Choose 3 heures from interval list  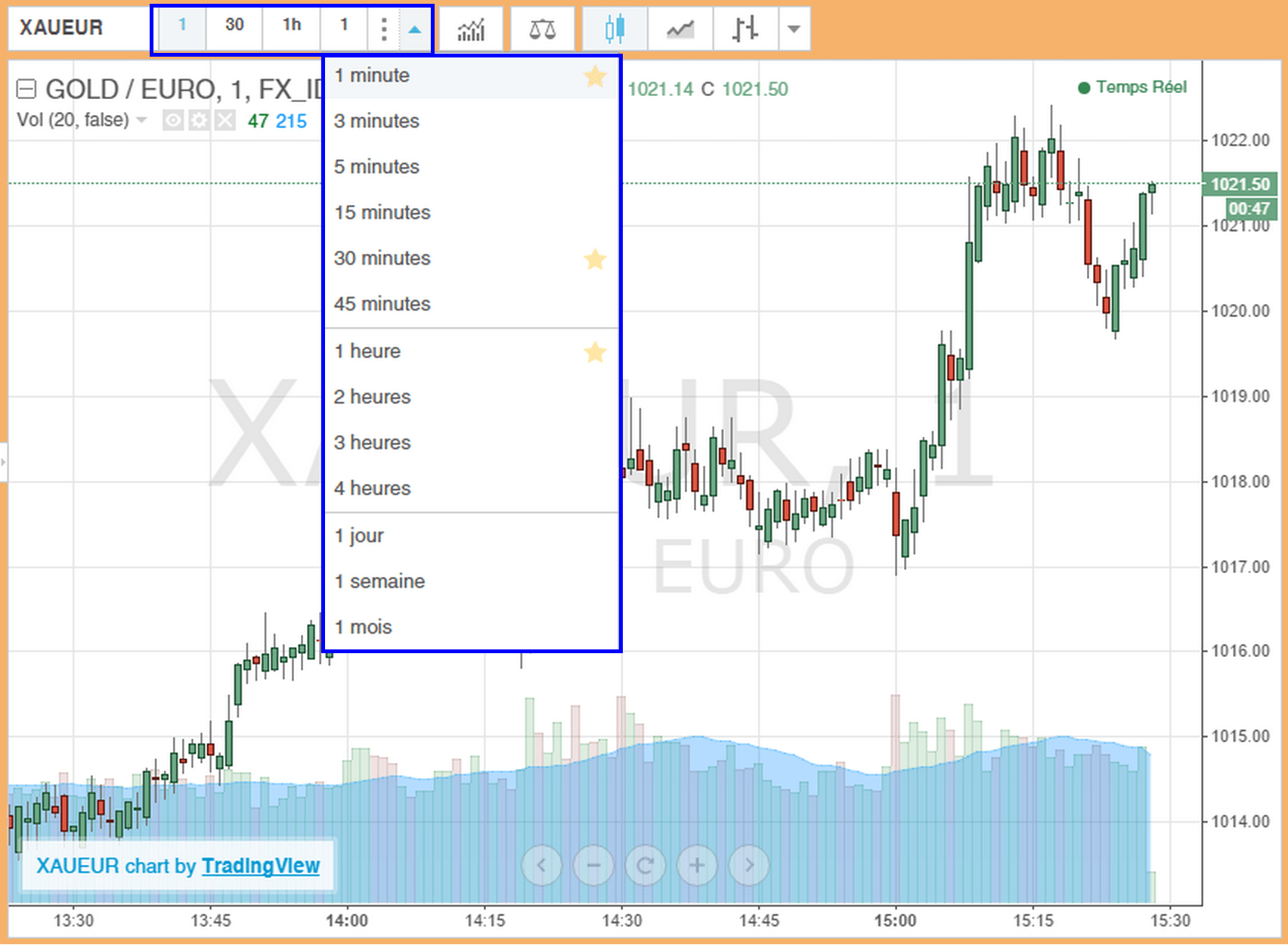pyautogui.click(x=472, y=443)
